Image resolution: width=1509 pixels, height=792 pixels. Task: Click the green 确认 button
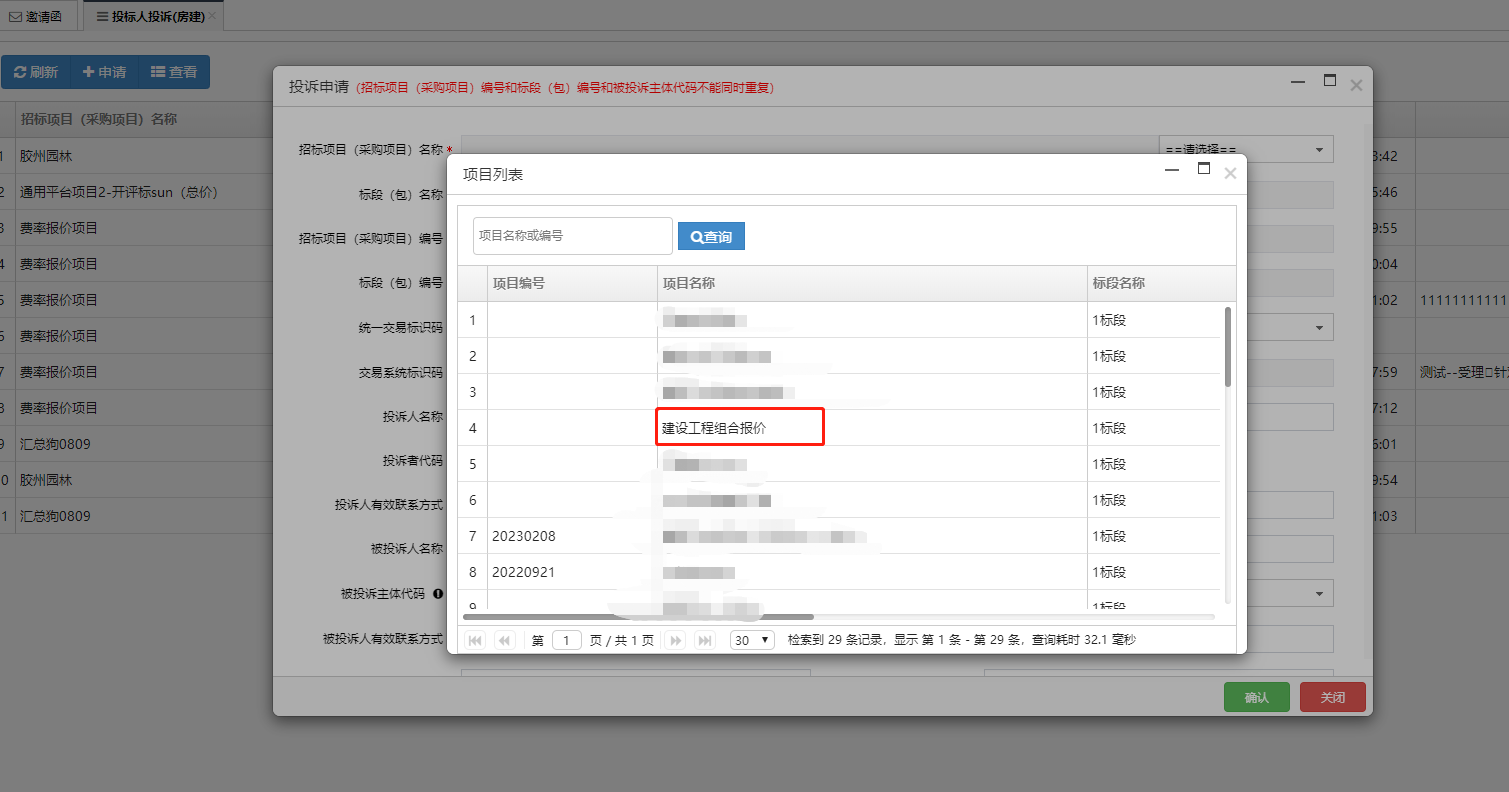click(x=1257, y=697)
